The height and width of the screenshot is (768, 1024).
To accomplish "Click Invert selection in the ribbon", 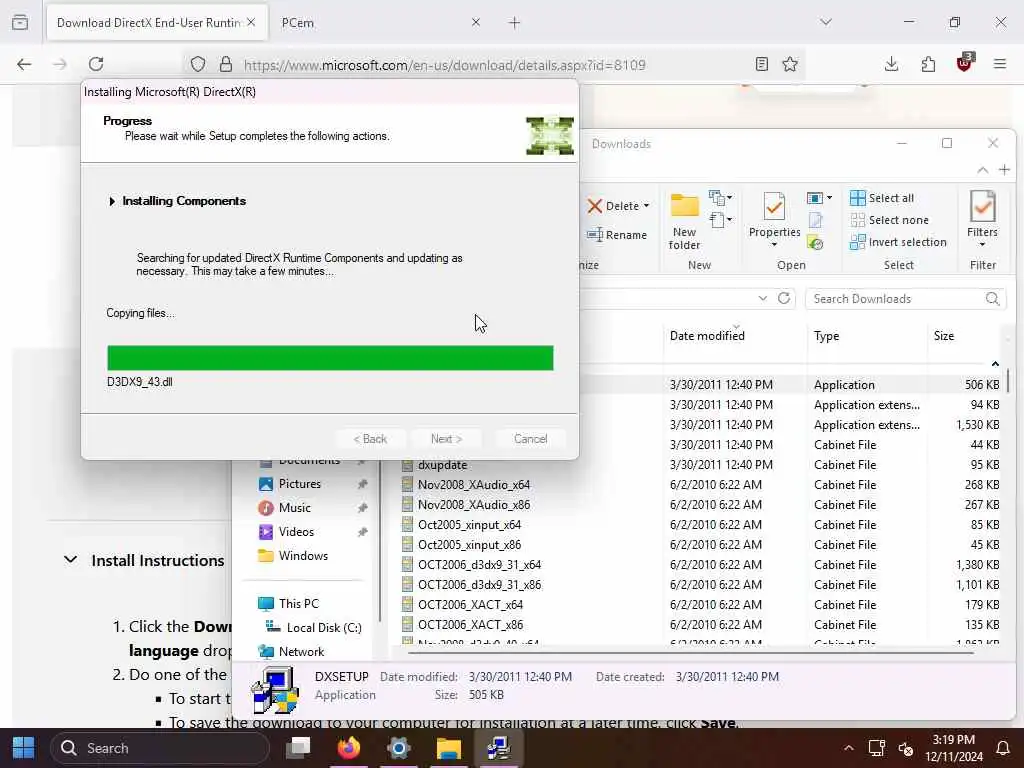I will [x=898, y=242].
